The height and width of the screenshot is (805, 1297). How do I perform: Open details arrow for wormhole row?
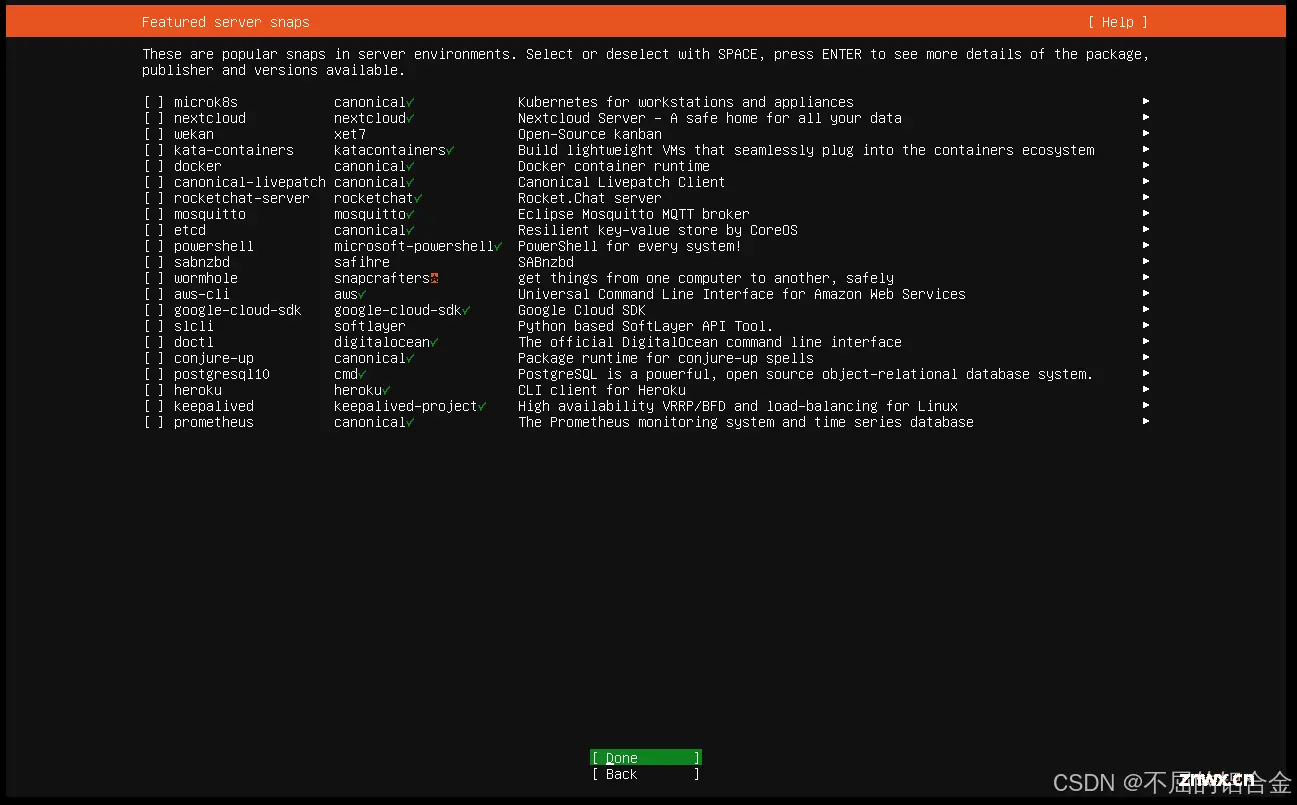click(1146, 277)
